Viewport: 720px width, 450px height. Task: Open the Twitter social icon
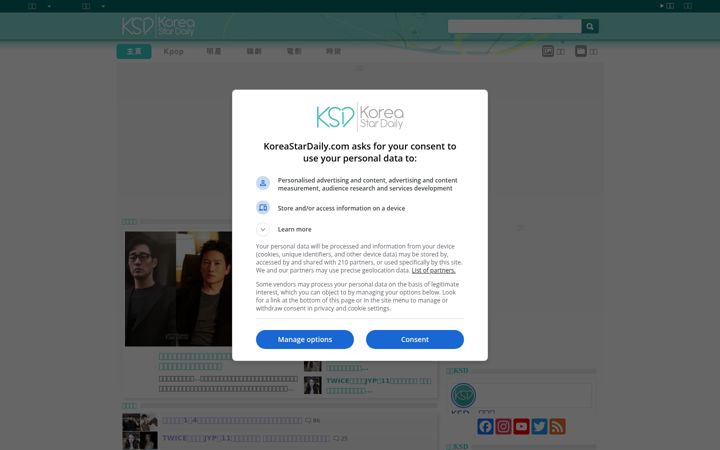(539, 427)
